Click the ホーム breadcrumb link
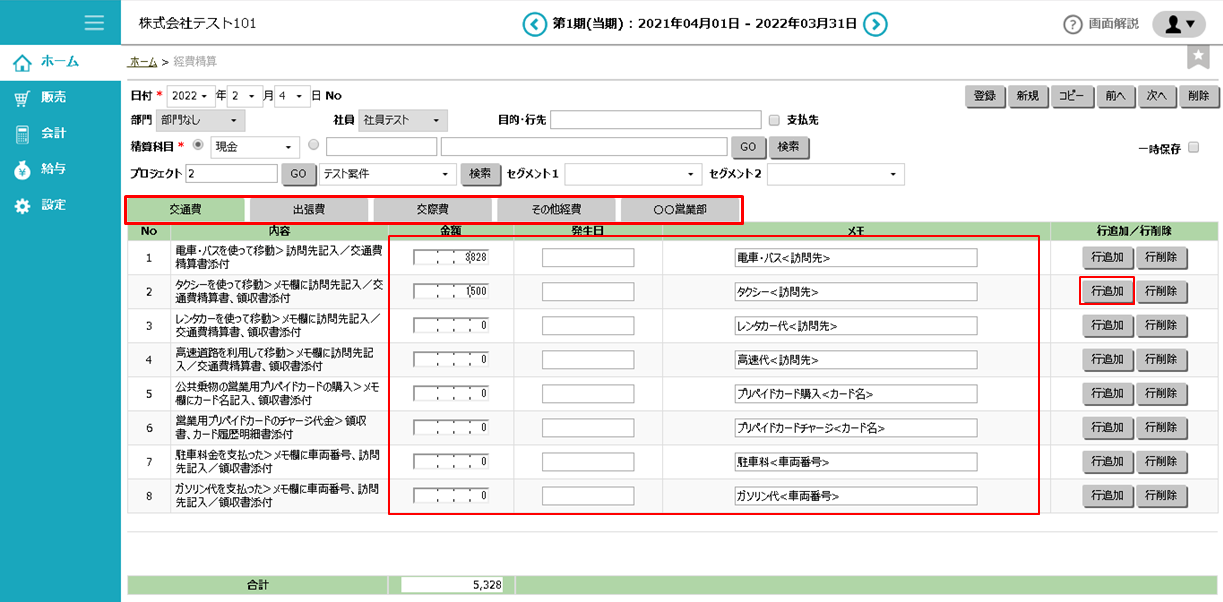Image resolution: width=1223 pixels, height=602 pixels. [143, 62]
